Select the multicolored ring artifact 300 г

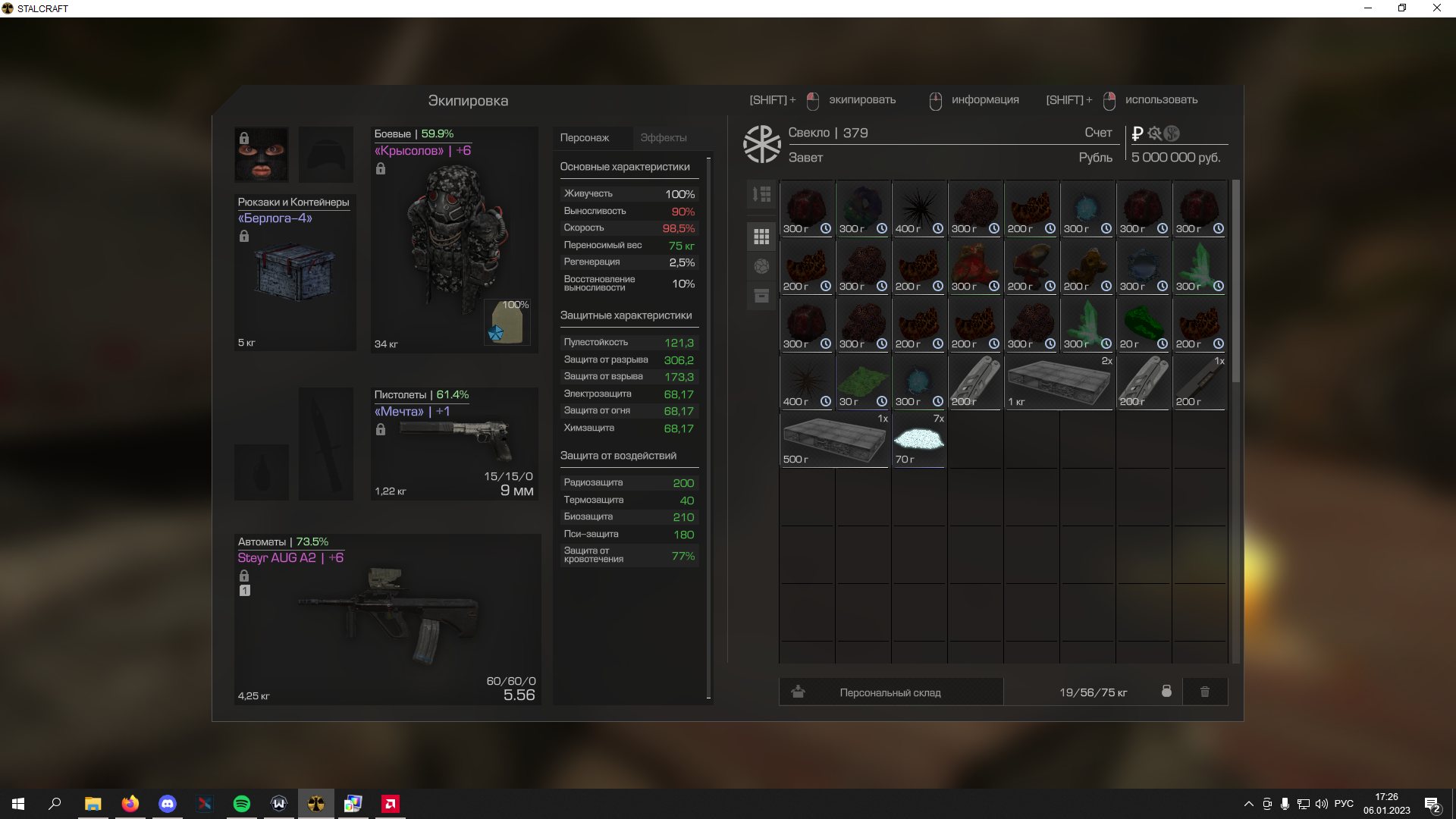(x=863, y=209)
